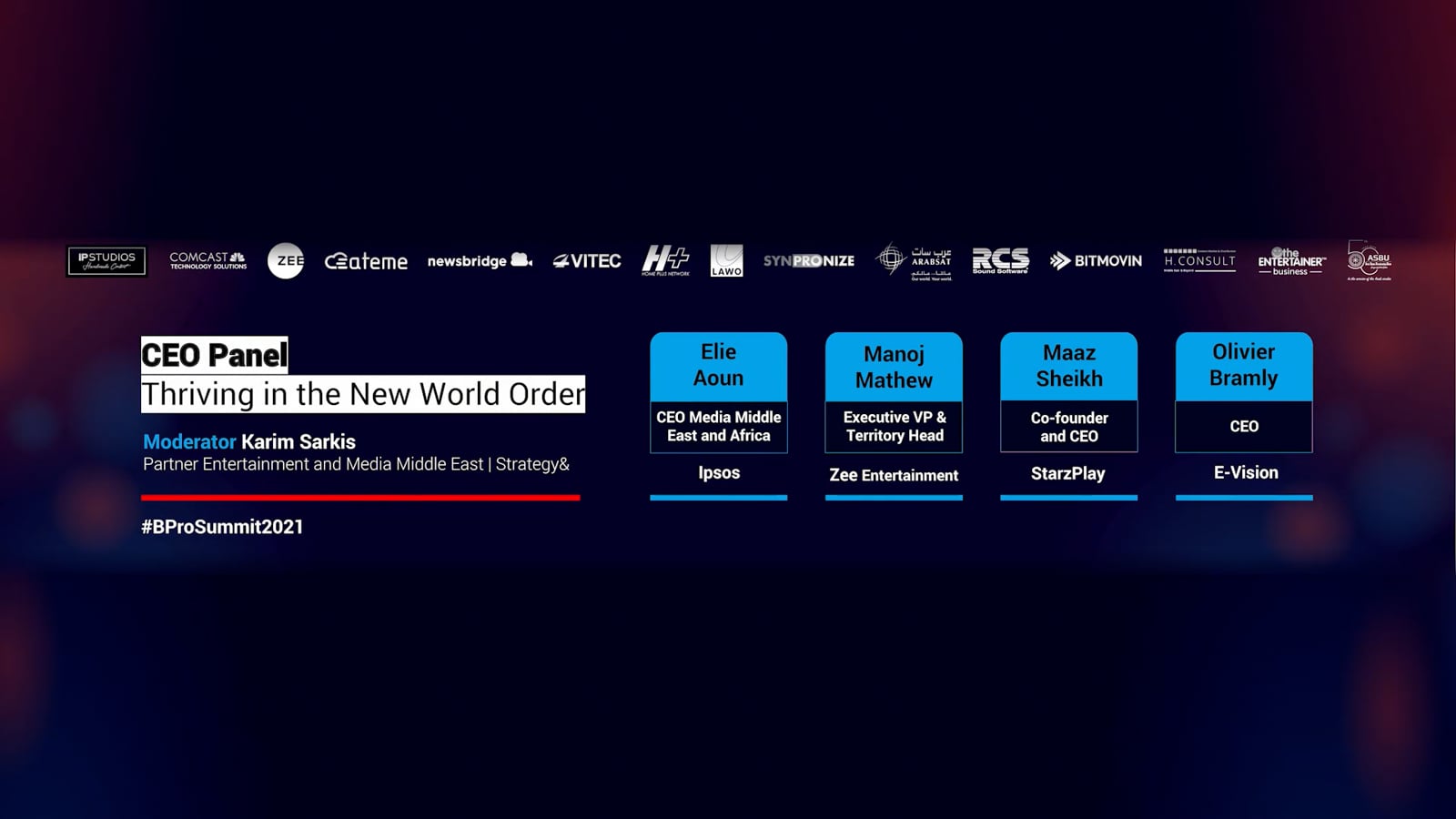
Task: Click the StarzPlay company name
Action: 1068,473
